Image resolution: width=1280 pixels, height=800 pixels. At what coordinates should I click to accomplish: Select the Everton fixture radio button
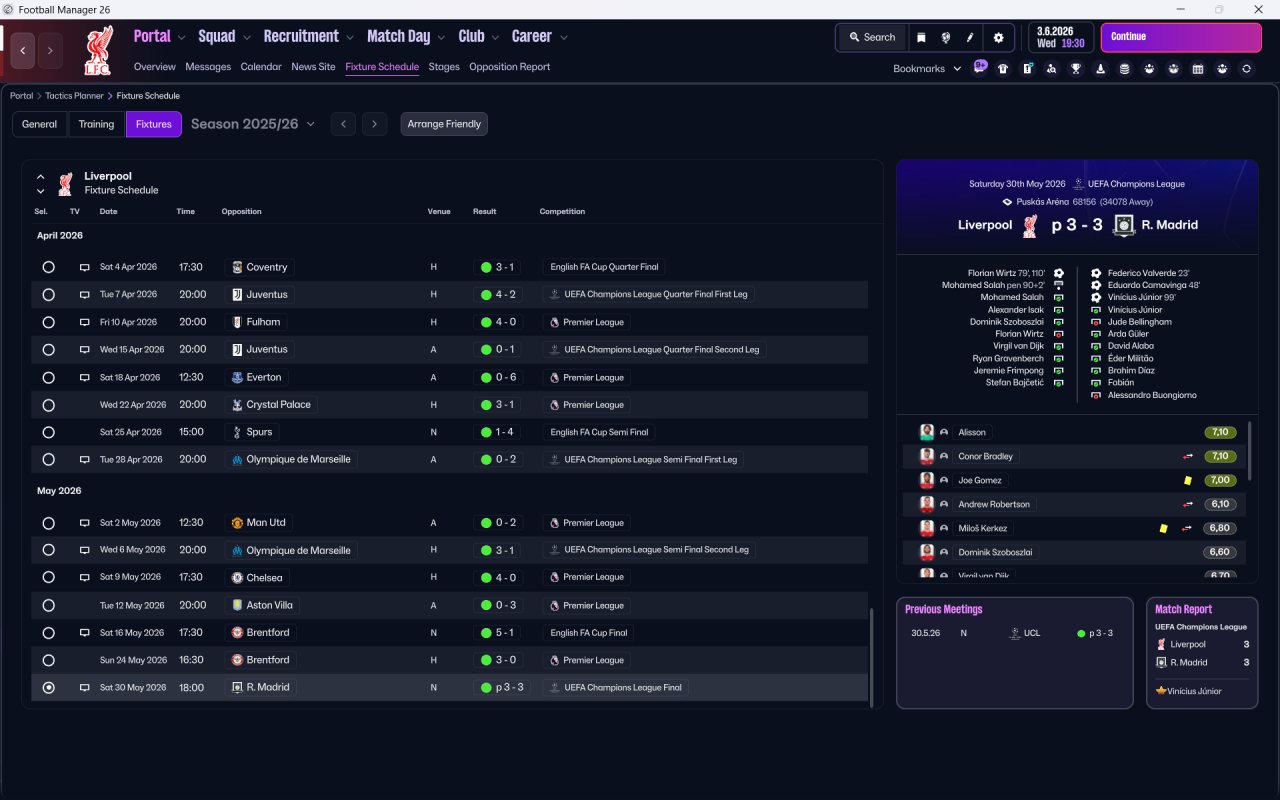(x=48, y=378)
